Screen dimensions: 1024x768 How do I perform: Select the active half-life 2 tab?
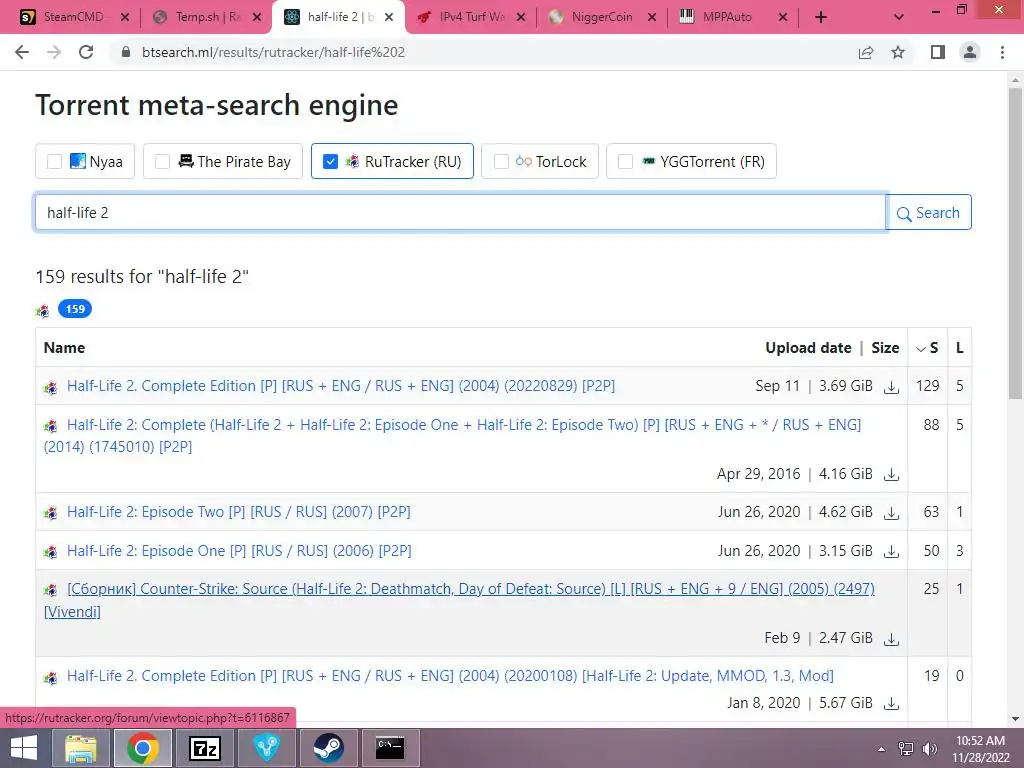point(338,17)
